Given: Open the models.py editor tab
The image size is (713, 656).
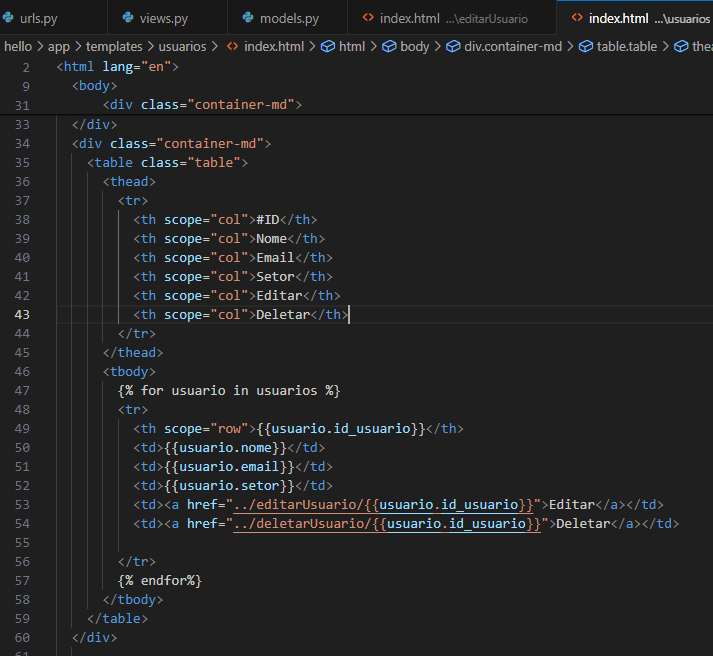Looking at the screenshot, I should tap(289, 18).
